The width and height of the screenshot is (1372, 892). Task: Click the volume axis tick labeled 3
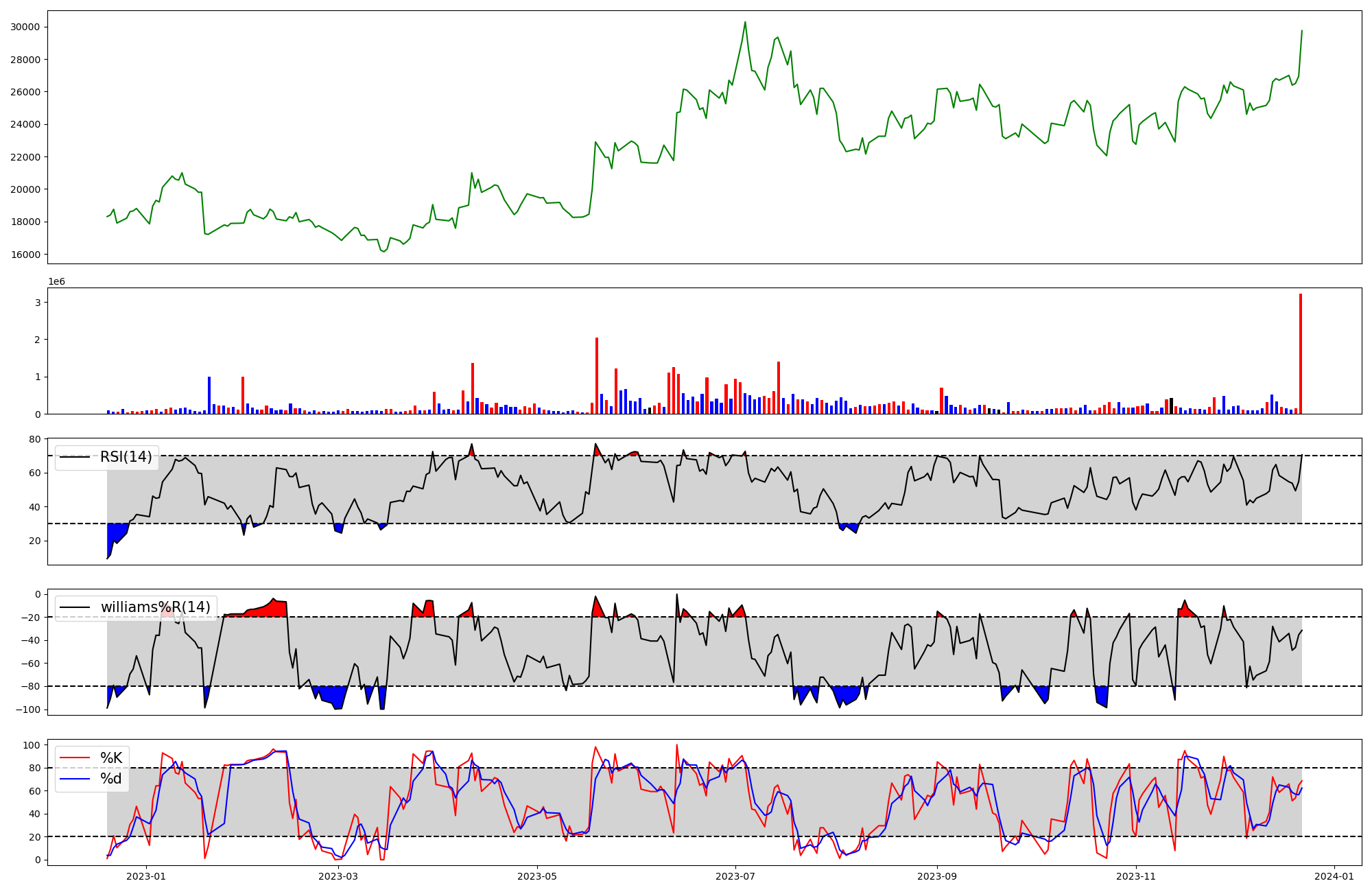click(x=38, y=303)
